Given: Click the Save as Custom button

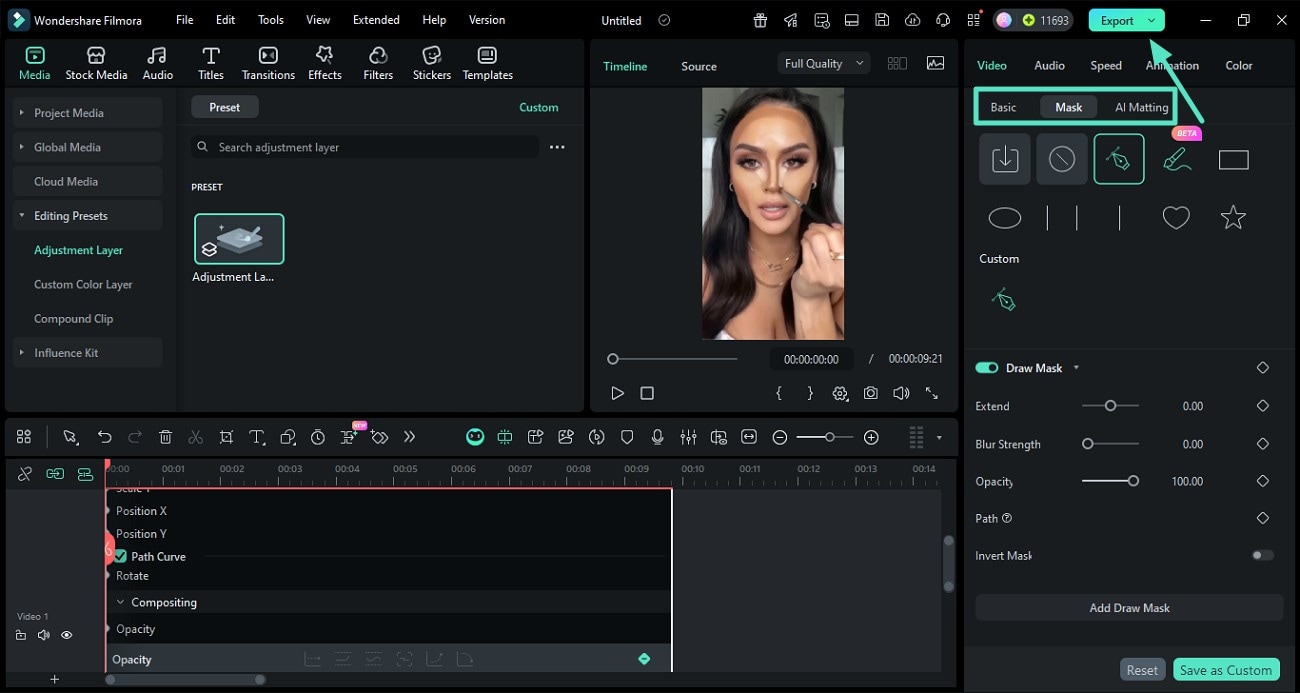Looking at the screenshot, I should click(1226, 669).
